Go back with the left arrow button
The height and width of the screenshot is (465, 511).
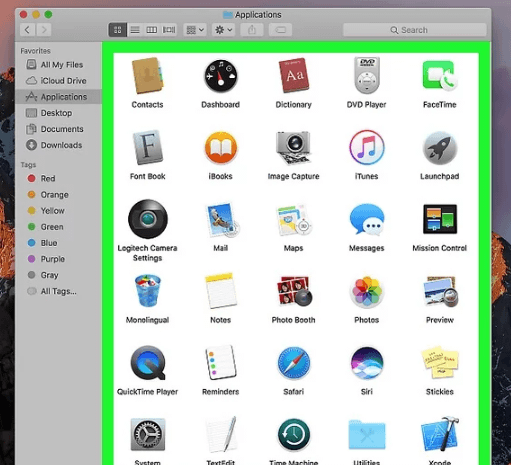tap(28, 30)
